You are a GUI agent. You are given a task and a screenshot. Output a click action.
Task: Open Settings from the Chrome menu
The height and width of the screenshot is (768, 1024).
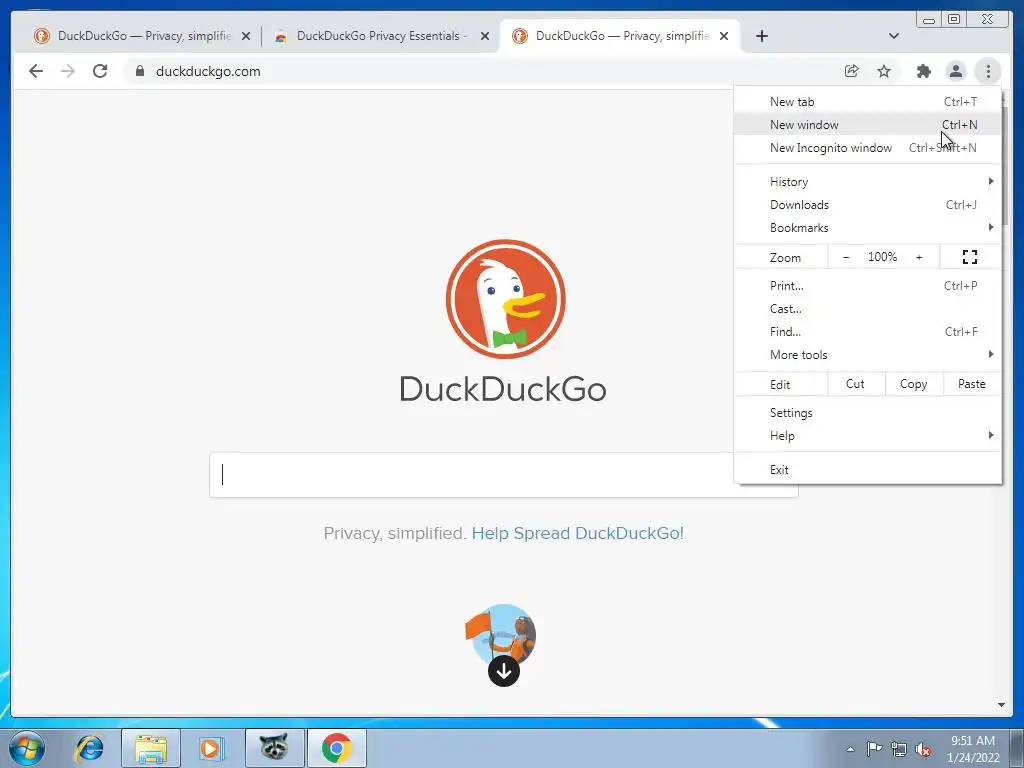click(867, 413)
